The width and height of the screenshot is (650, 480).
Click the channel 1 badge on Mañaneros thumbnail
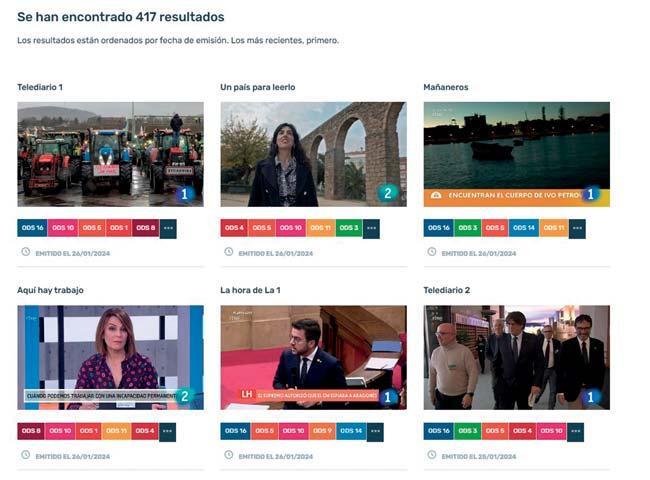[591, 194]
